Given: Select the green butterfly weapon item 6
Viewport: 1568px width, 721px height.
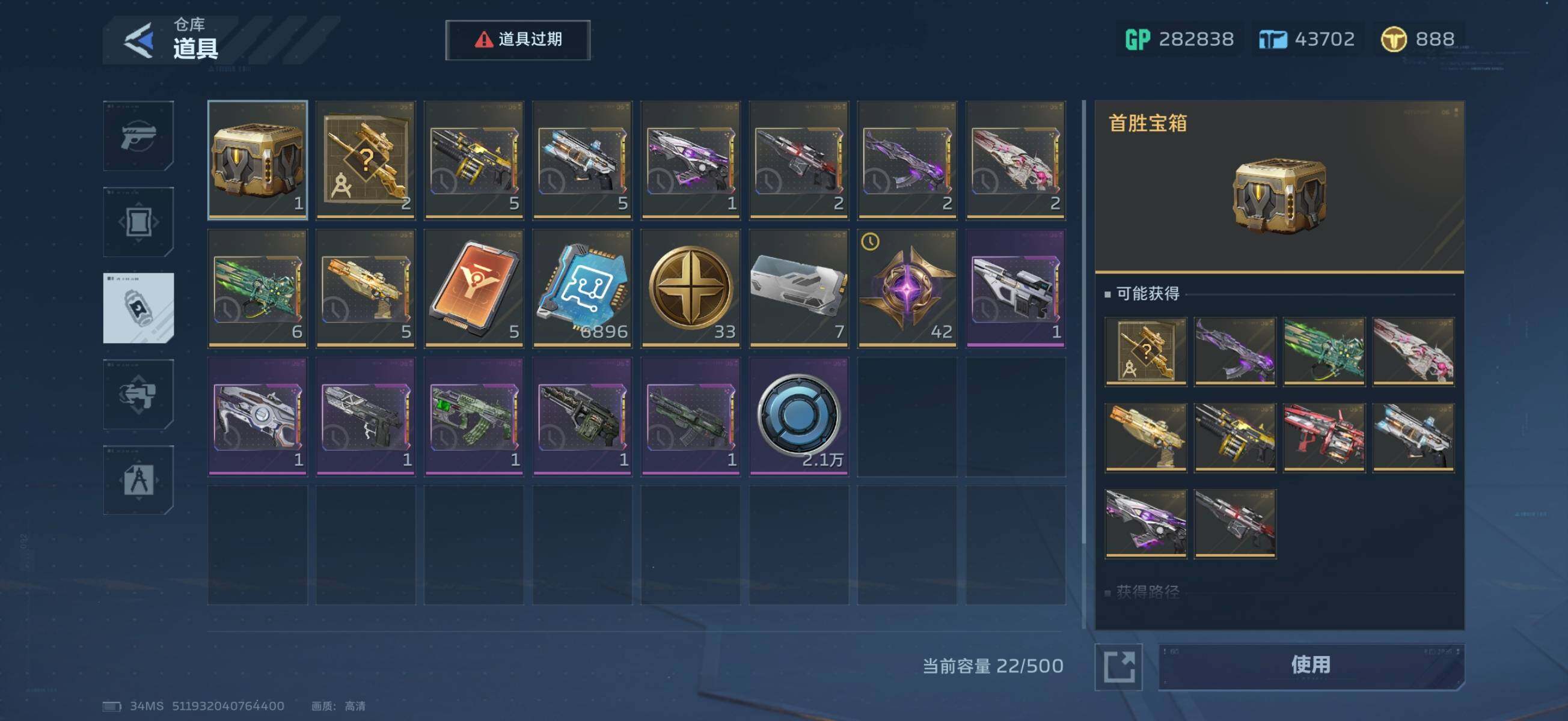Looking at the screenshot, I should tap(257, 288).
